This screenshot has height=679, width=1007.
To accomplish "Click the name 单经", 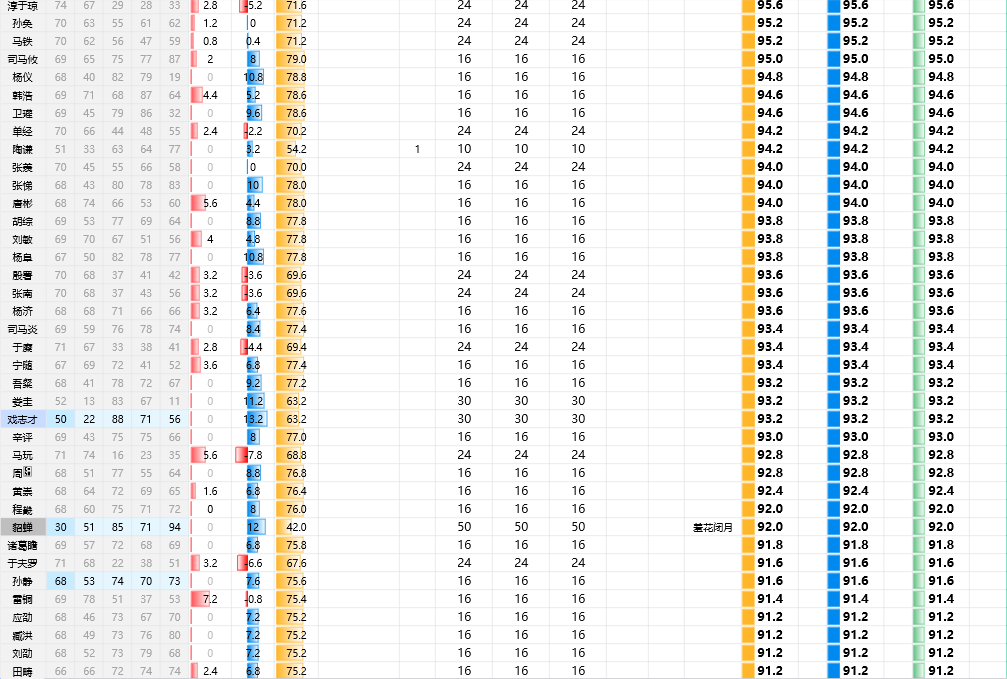I will [x=22, y=132].
